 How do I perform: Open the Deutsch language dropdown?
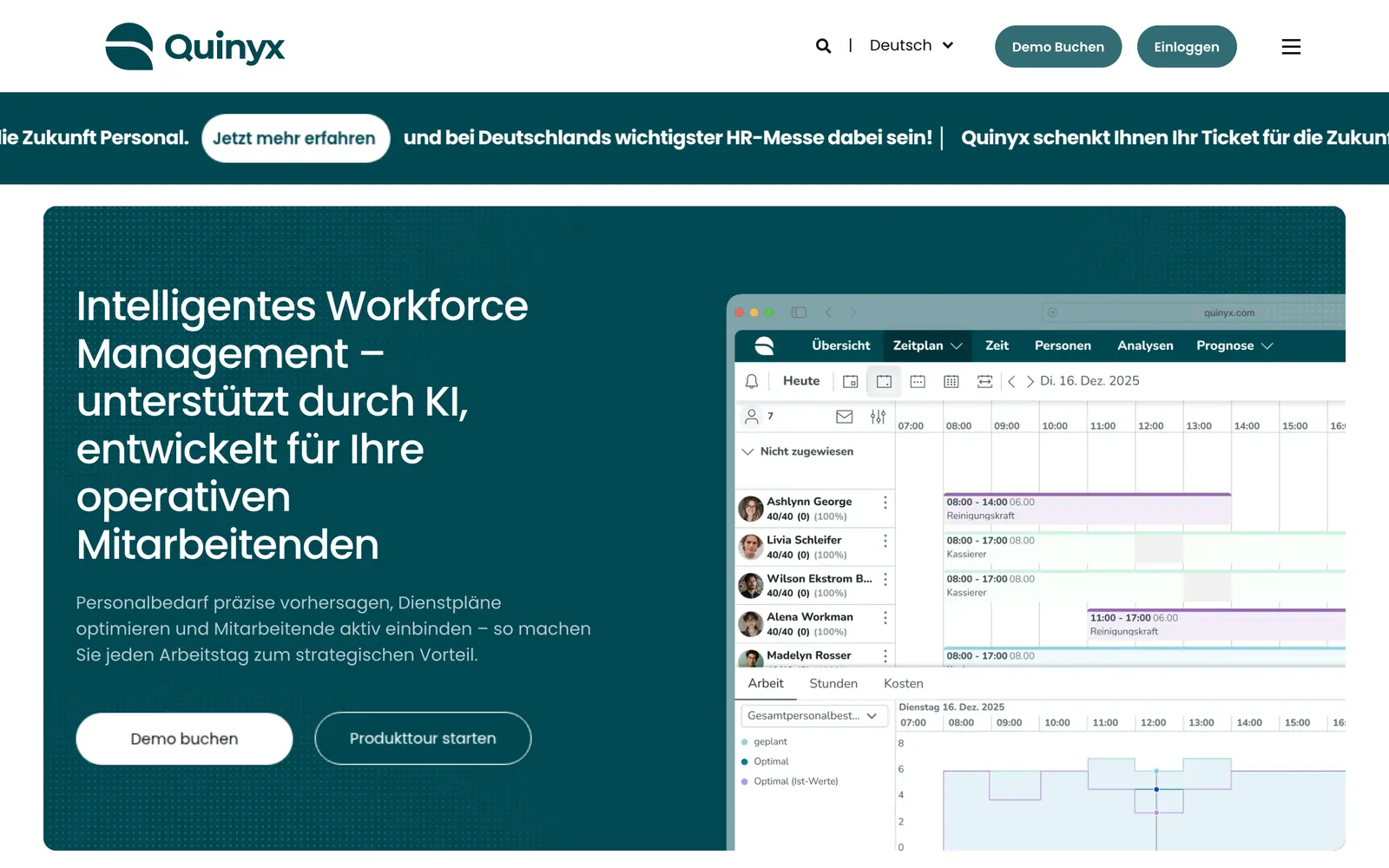912,45
